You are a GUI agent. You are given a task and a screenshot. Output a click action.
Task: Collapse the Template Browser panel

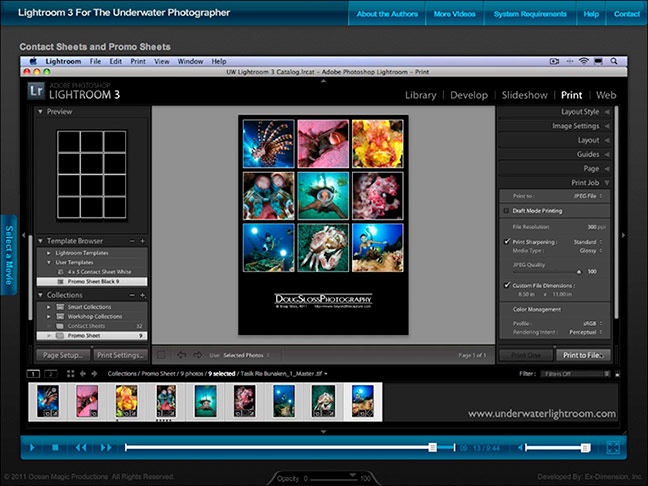[x=40, y=241]
